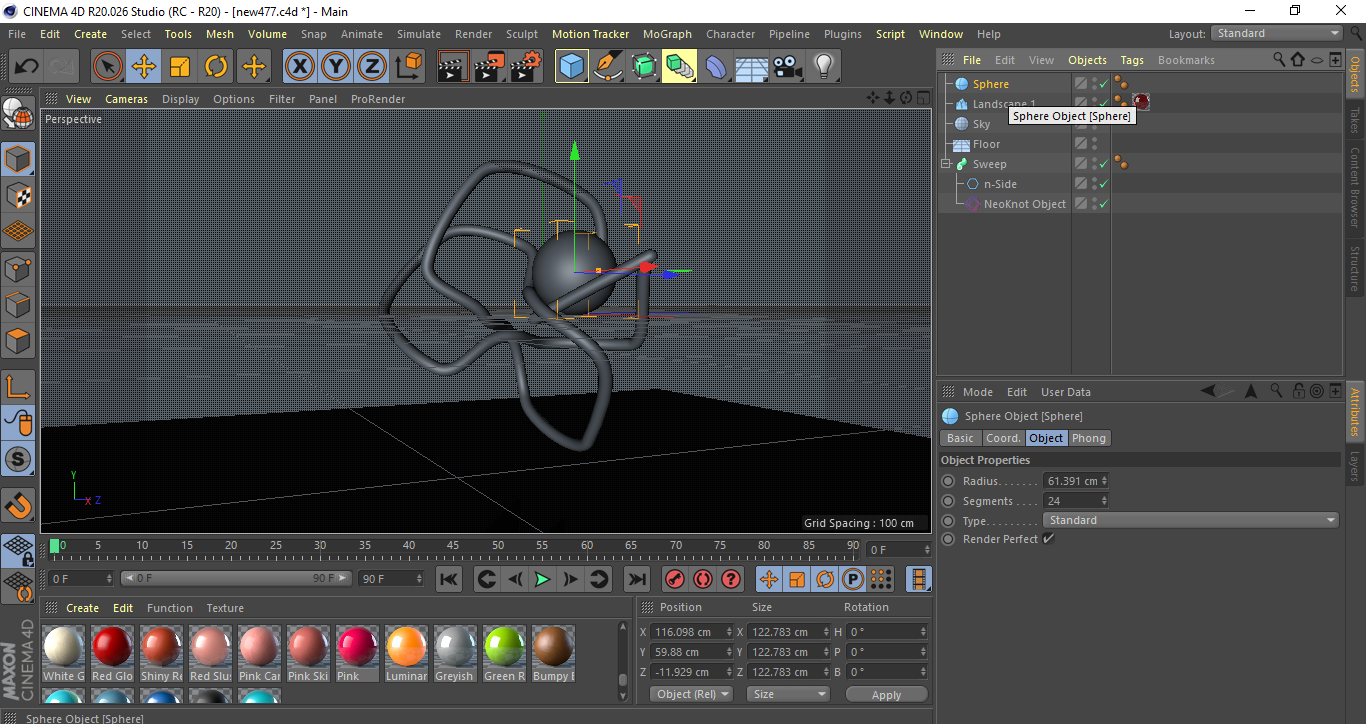1366x724 pixels.
Task: Switch to Coord. tab
Action: 1003,438
